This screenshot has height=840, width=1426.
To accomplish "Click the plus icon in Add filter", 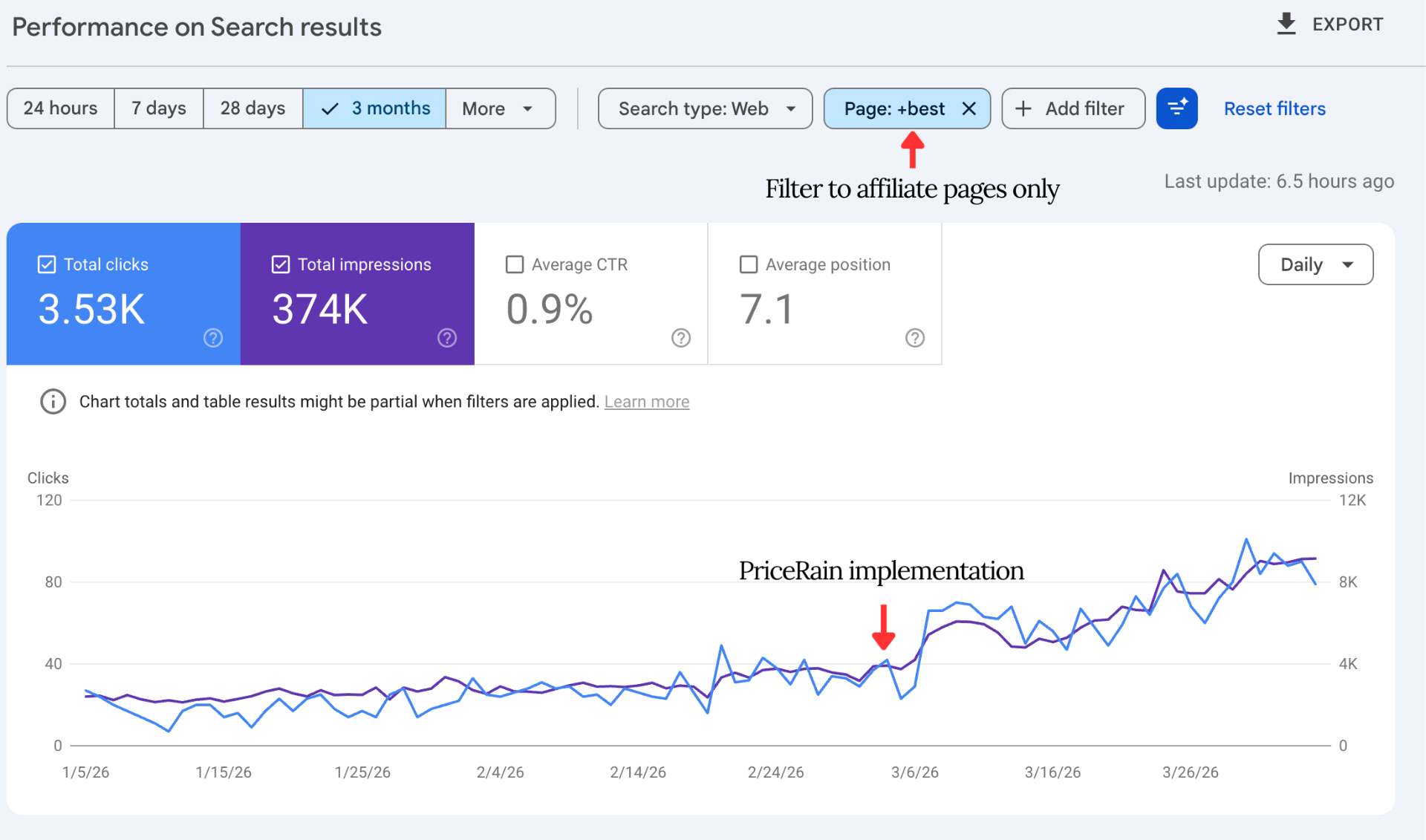I will click(1023, 108).
